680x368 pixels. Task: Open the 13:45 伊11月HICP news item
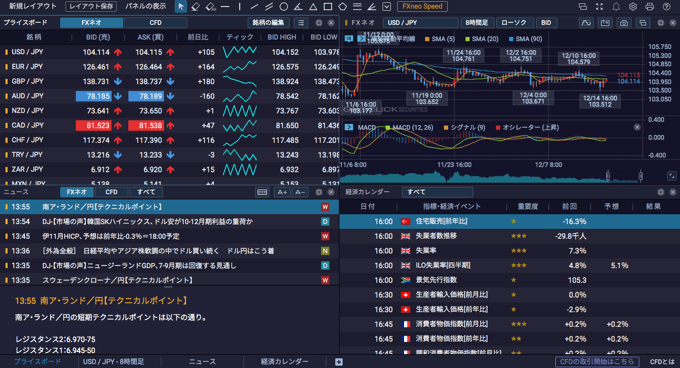coord(169,236)
